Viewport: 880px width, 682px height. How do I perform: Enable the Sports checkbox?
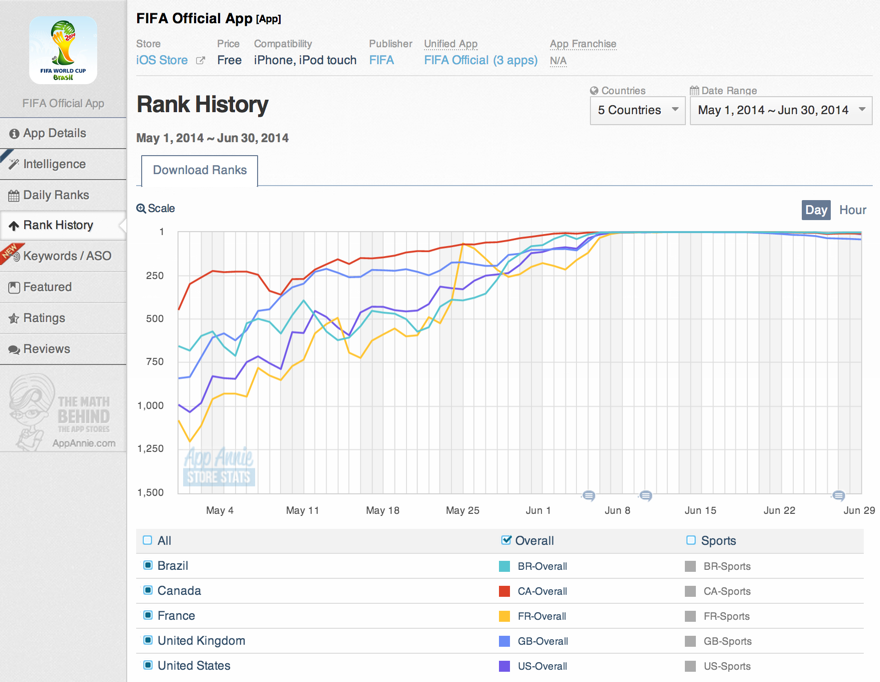click(x=691, y=540)
